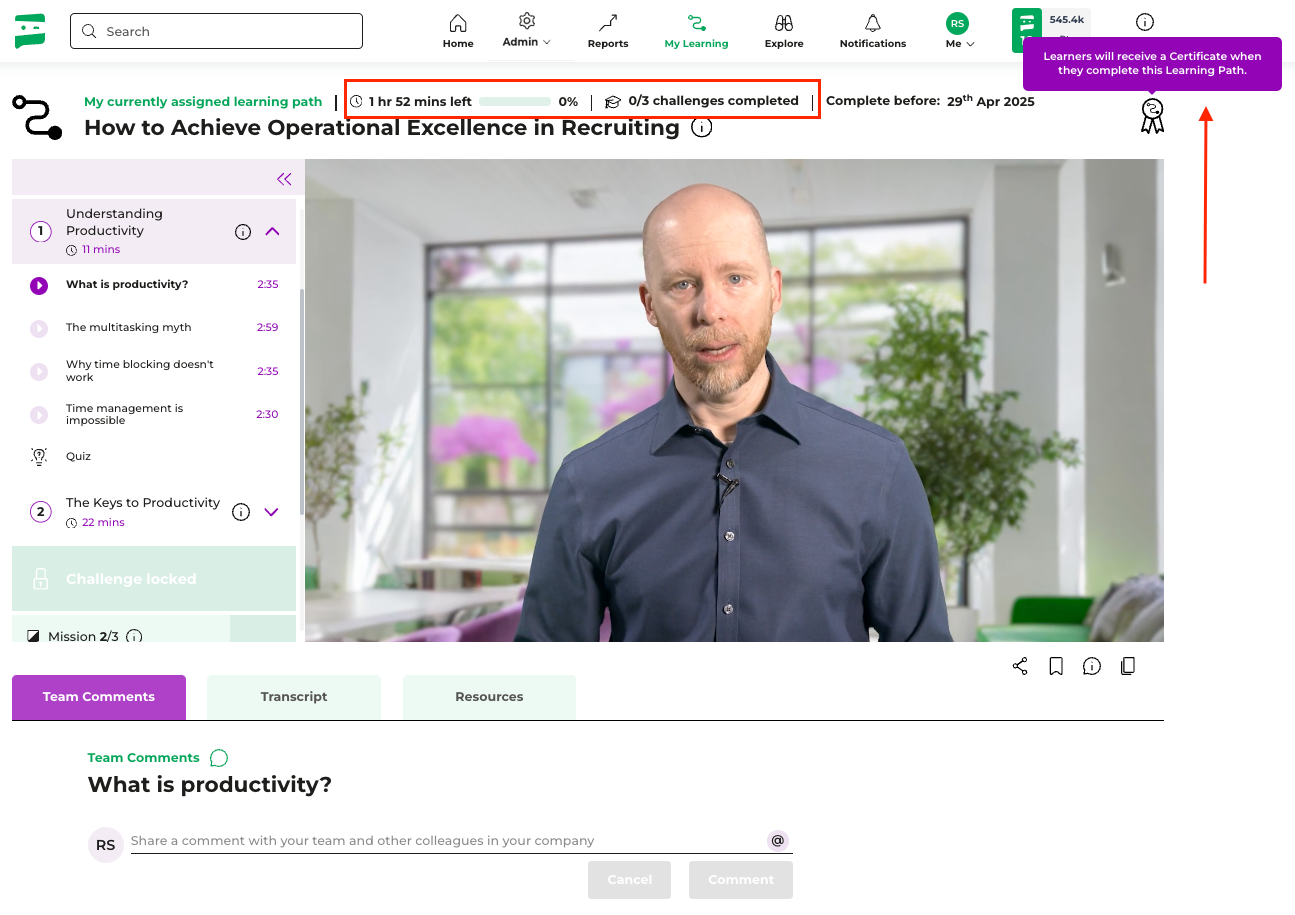Click the course progress bar
The image size is (1295, 915).
coord(514,101)
